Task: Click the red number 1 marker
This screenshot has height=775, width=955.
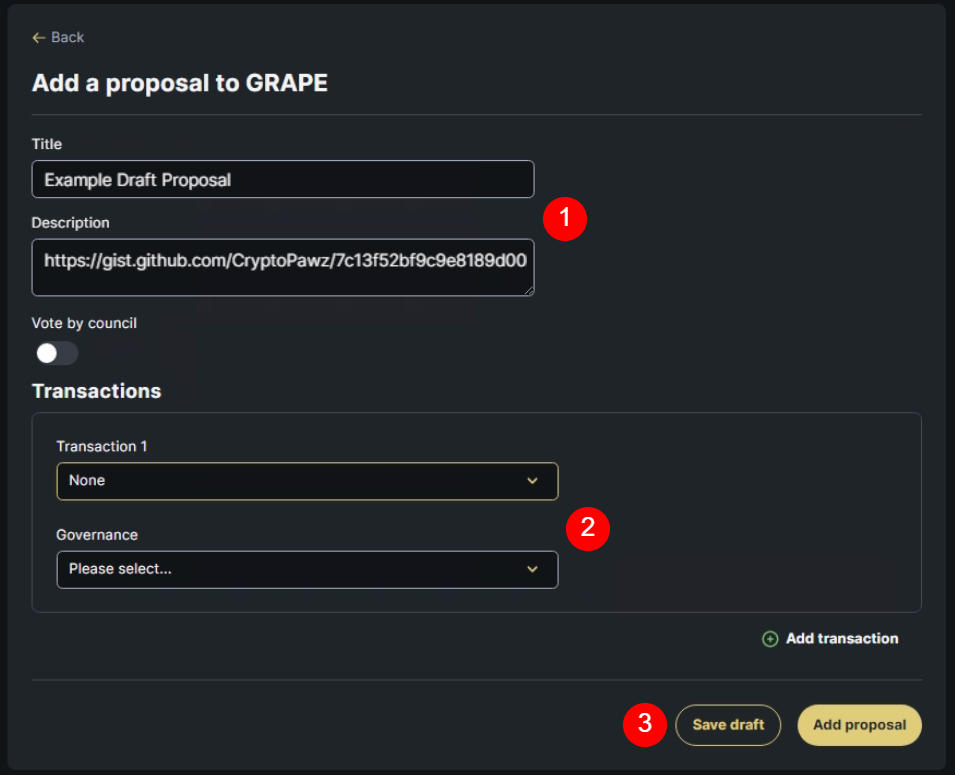Action: [x=564, y=219]
